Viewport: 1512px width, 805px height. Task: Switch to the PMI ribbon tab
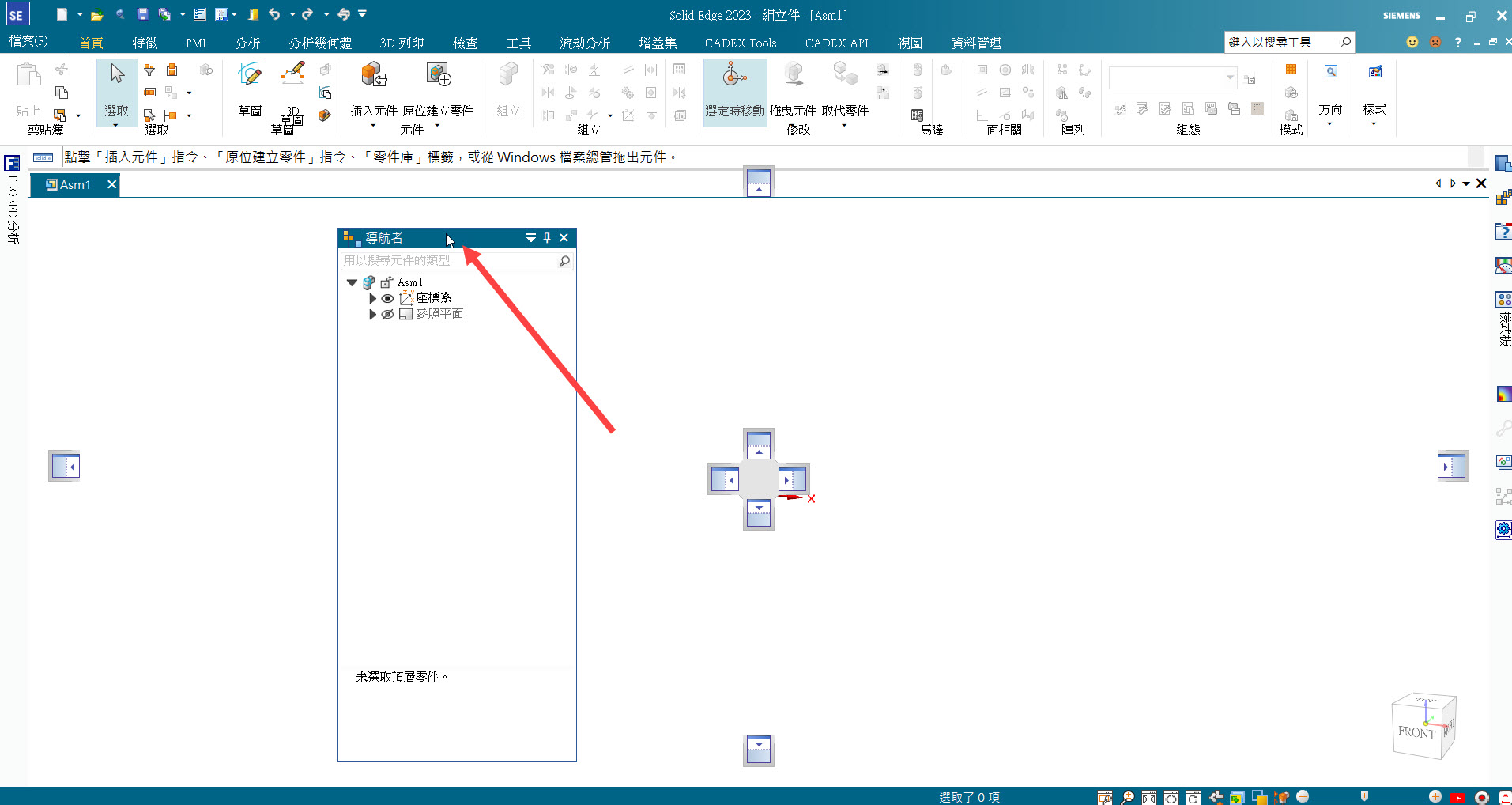pyautogui.click(x=196, y=43)
